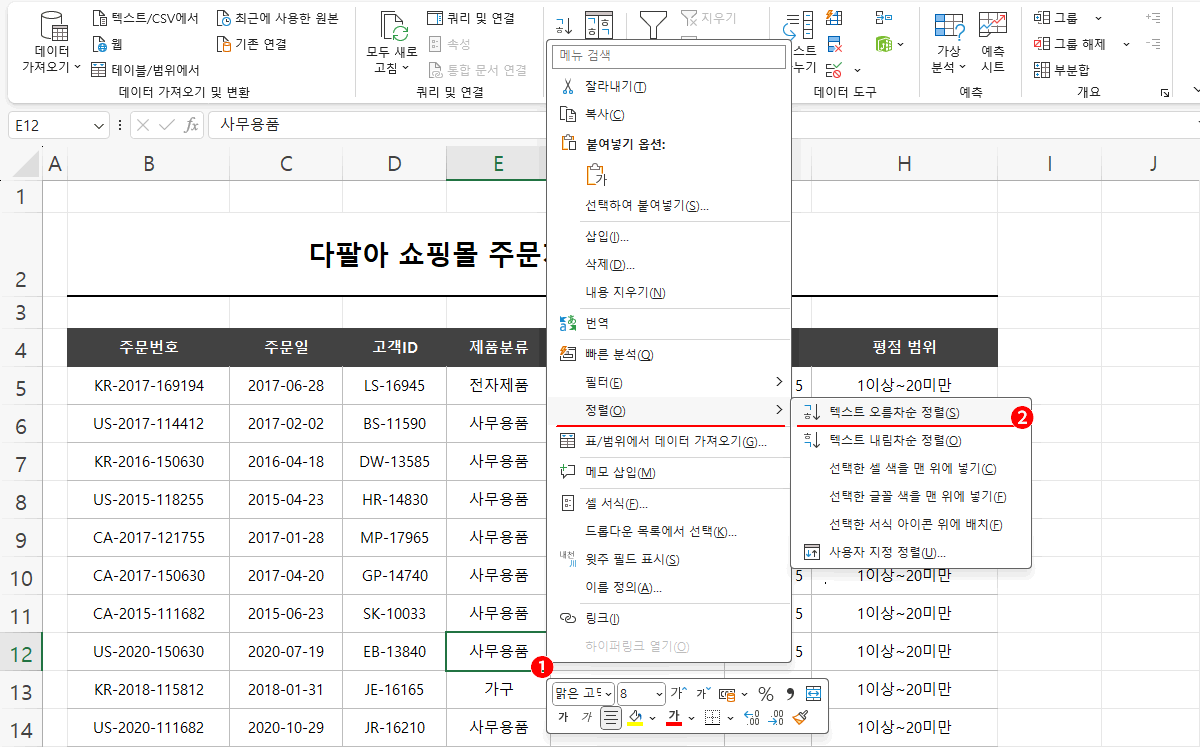
Task: Open the Get Data (데이터 가져오기) button
Action: pyautogui.click(x=52, y=42)
